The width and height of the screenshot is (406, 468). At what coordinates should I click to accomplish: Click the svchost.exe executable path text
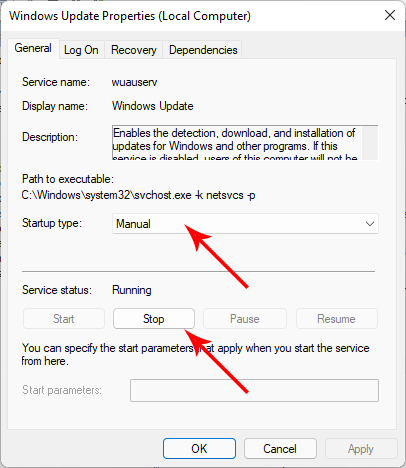pyautogui.click(x=139, y=195)
